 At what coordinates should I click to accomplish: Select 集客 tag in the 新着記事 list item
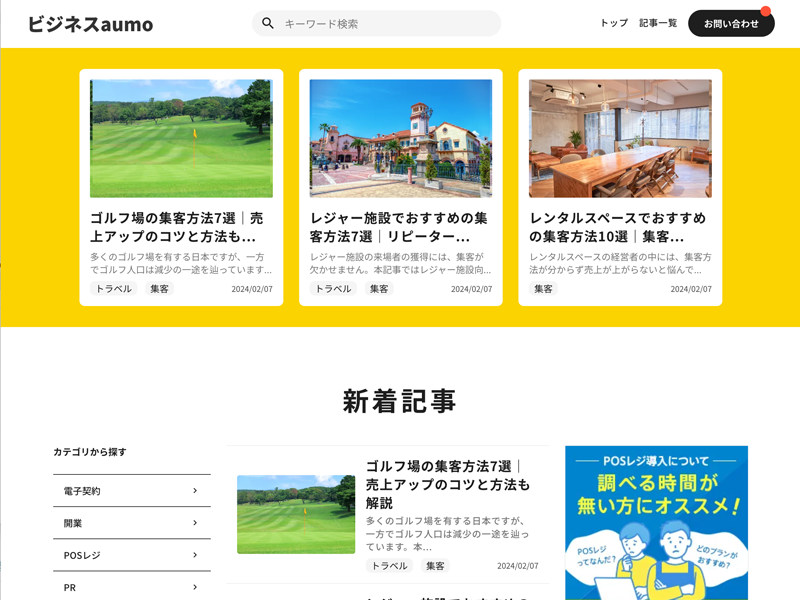click(x=435, y=566)
